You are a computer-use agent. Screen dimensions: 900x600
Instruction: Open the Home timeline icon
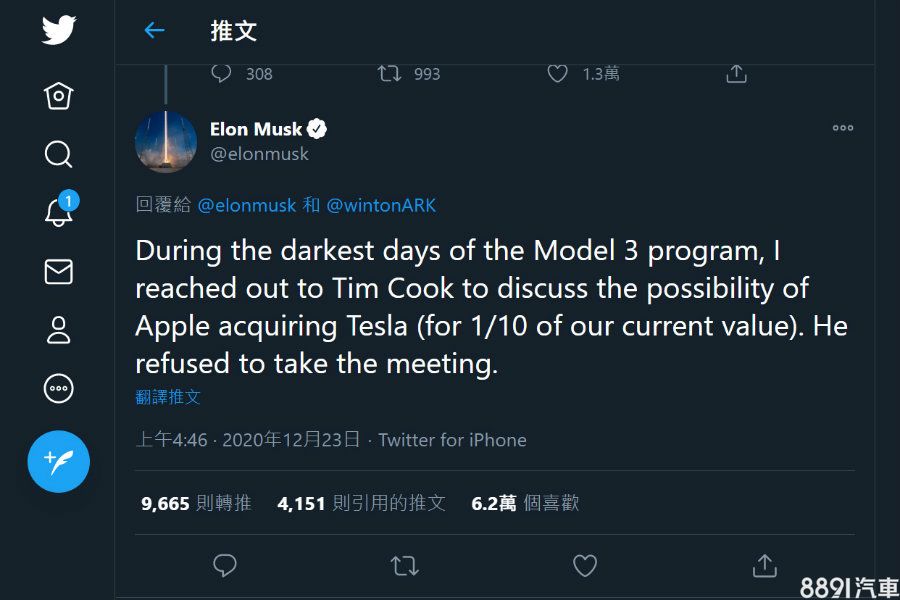(59, 96)
